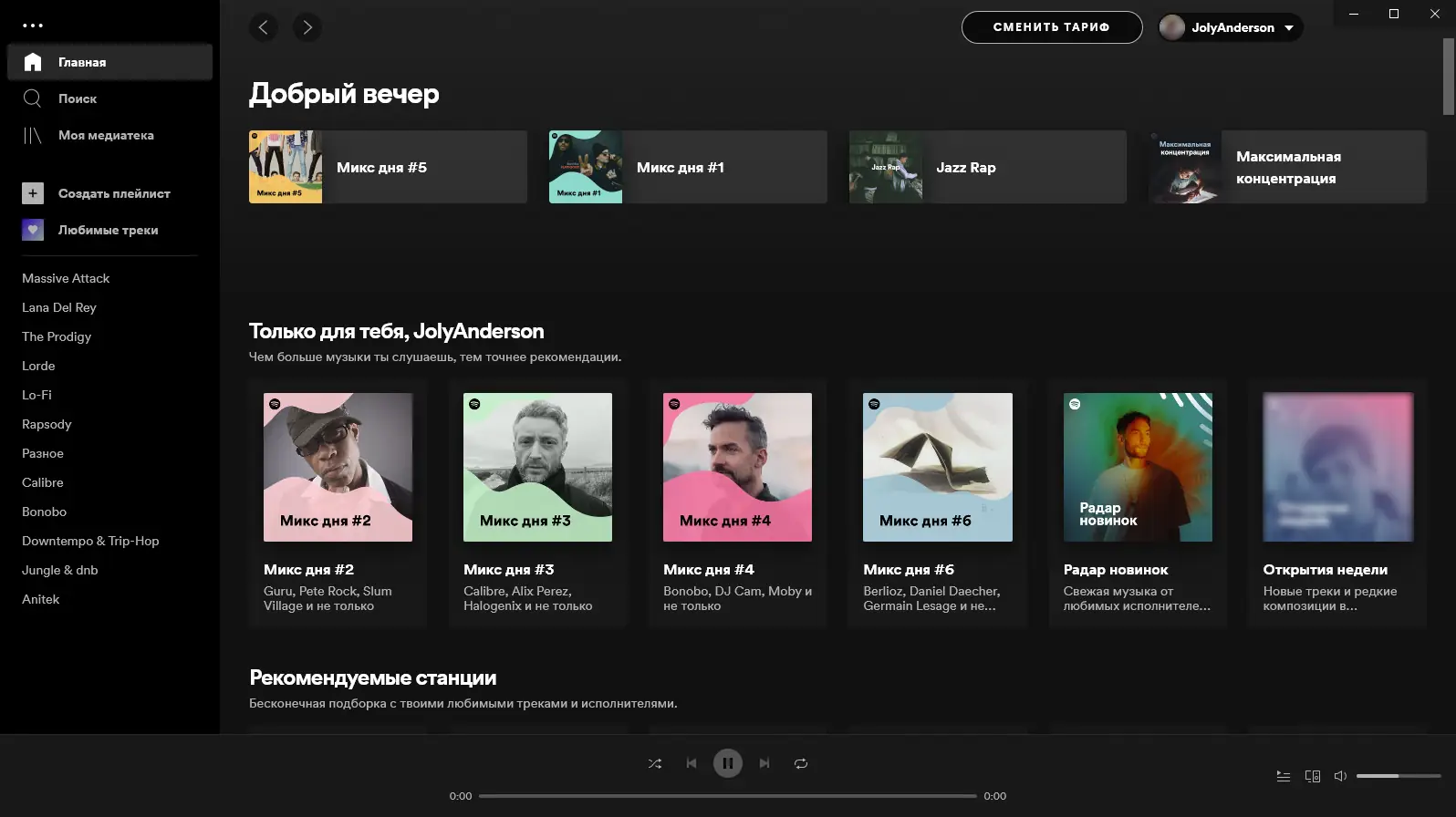Toggle shuffle mode

pyautogui.click(x=655, y=763)
